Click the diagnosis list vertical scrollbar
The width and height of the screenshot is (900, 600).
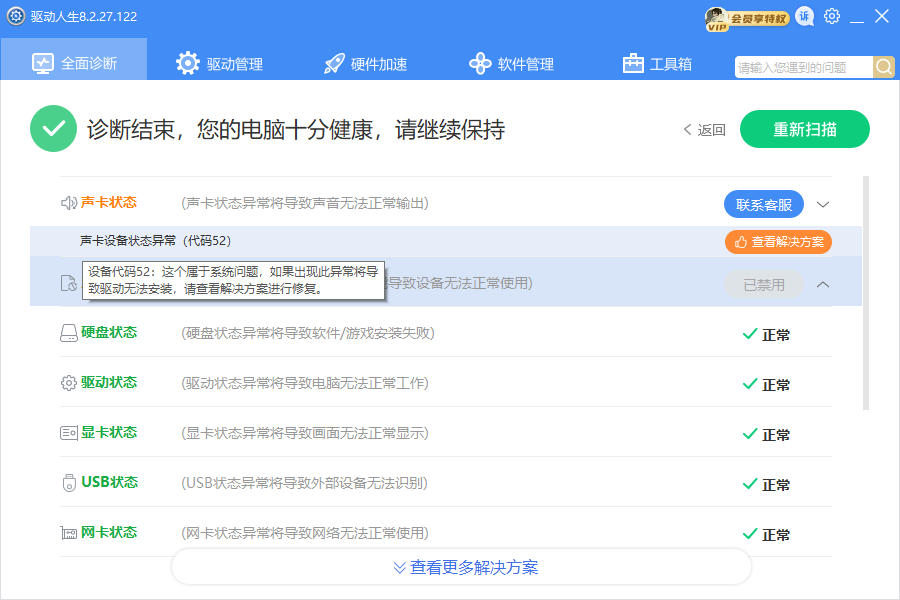pos(866,293)
